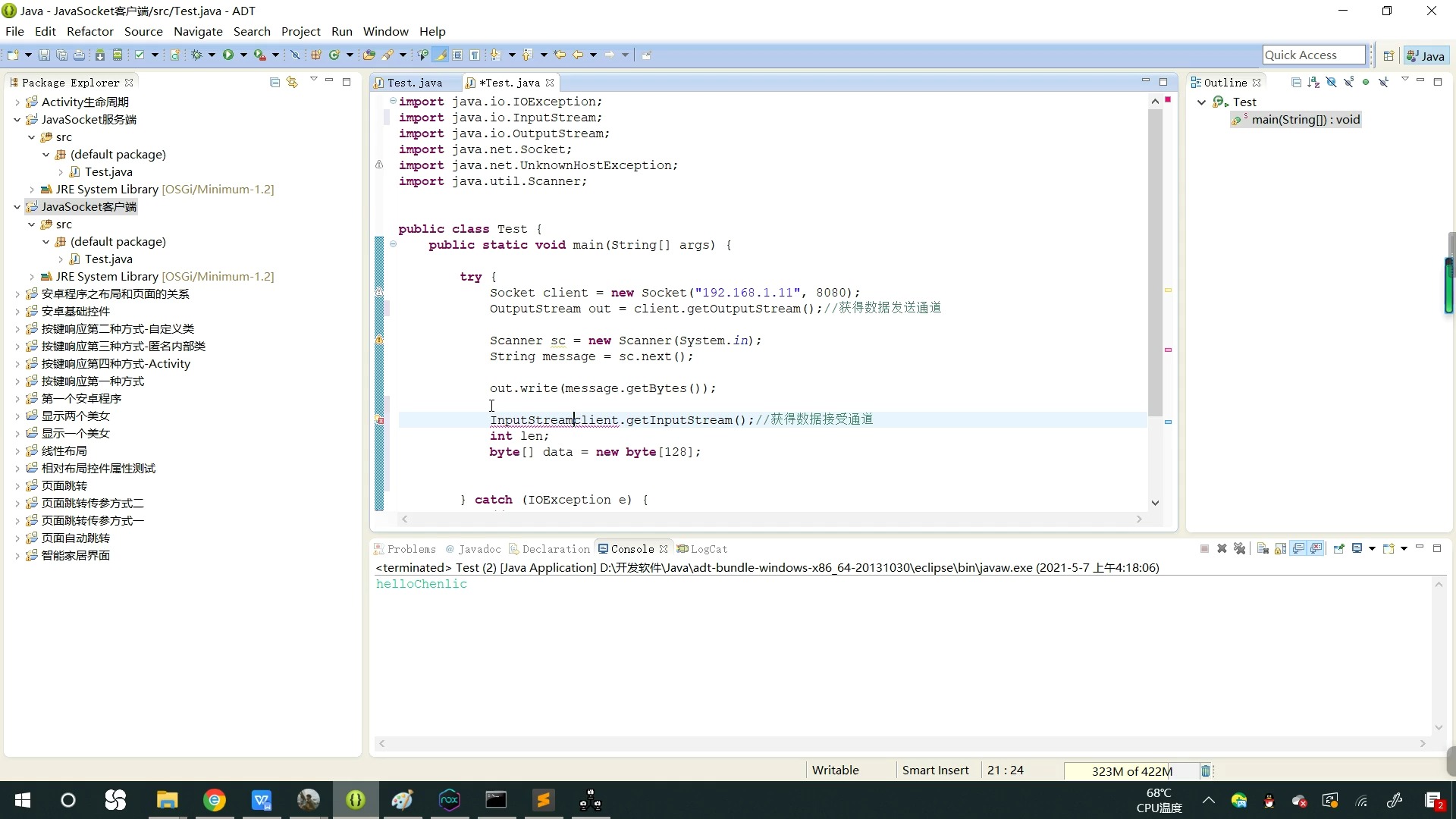Select the Refactor menu item
This screenshot has height=819, width=1456.
pyautogui.click(x=90, y=31)
